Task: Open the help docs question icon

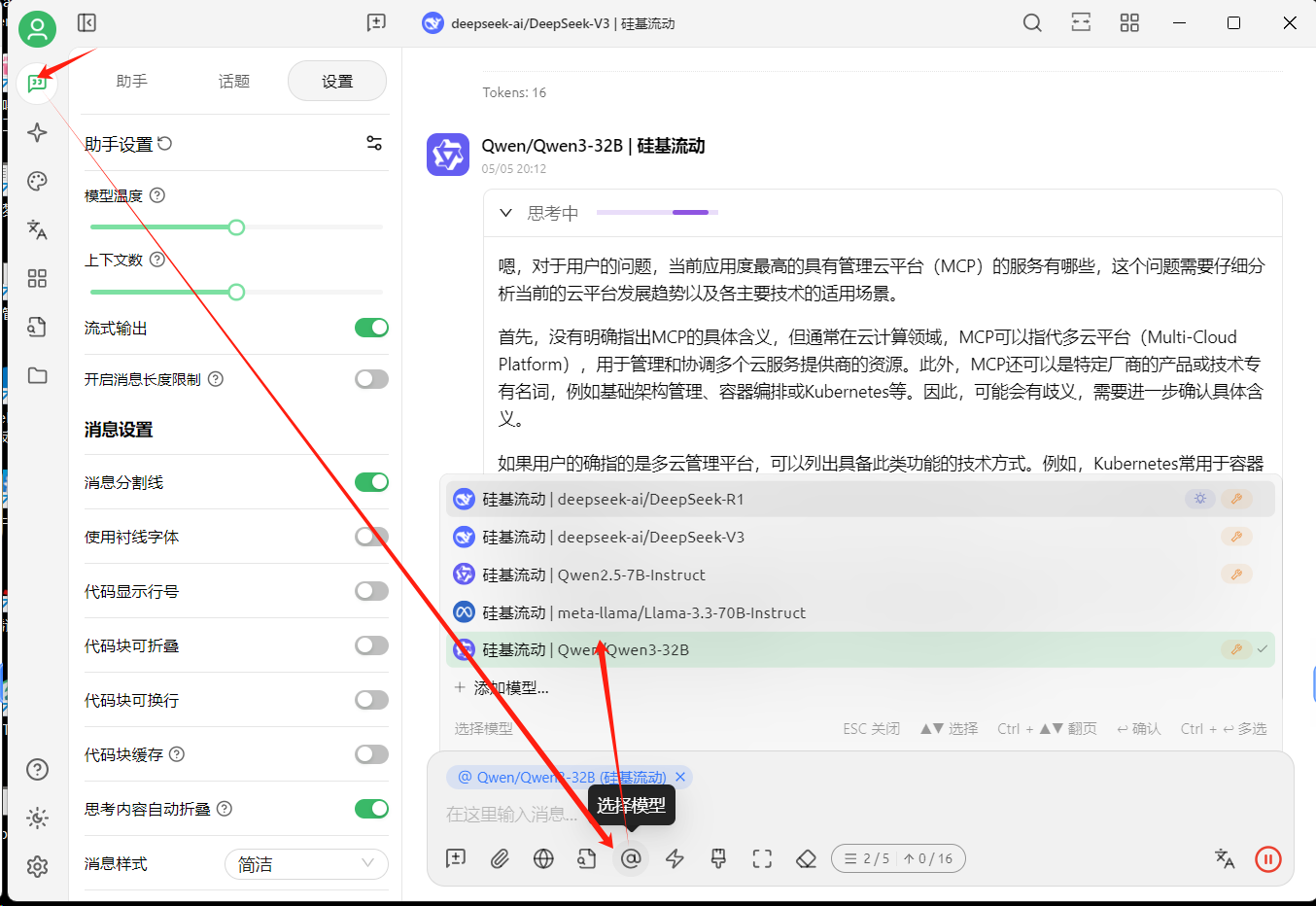Action: coord(37,770)
